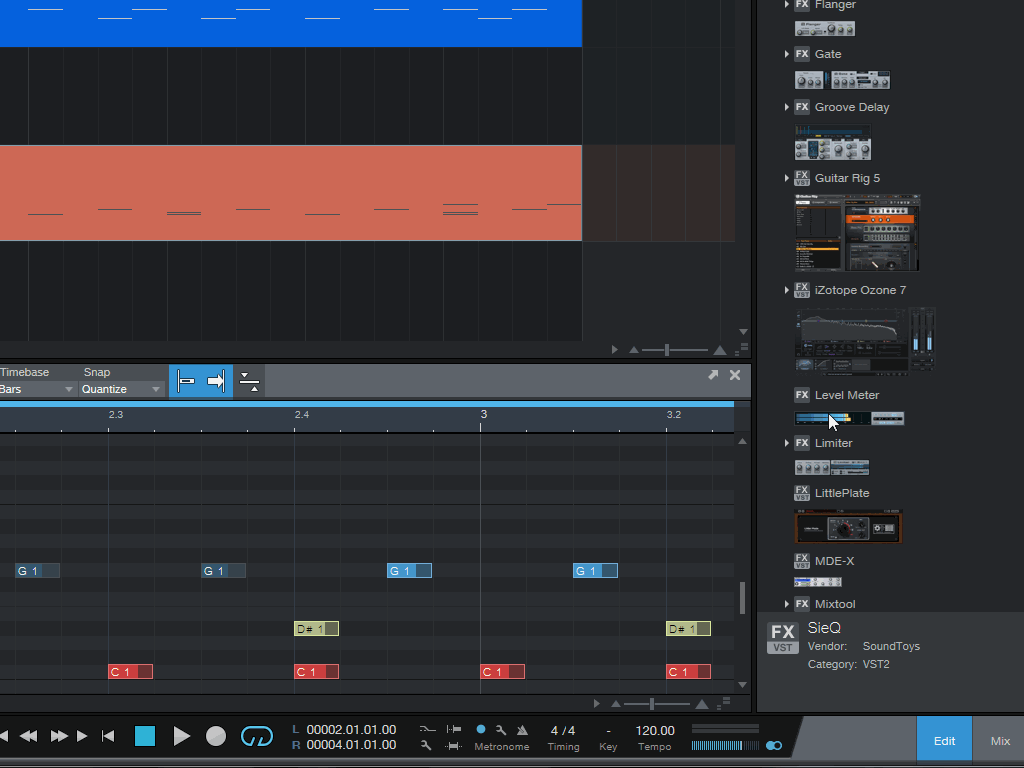
Task: Expand the Guitar Rig 5 entry
Action: tap(786, 178)
